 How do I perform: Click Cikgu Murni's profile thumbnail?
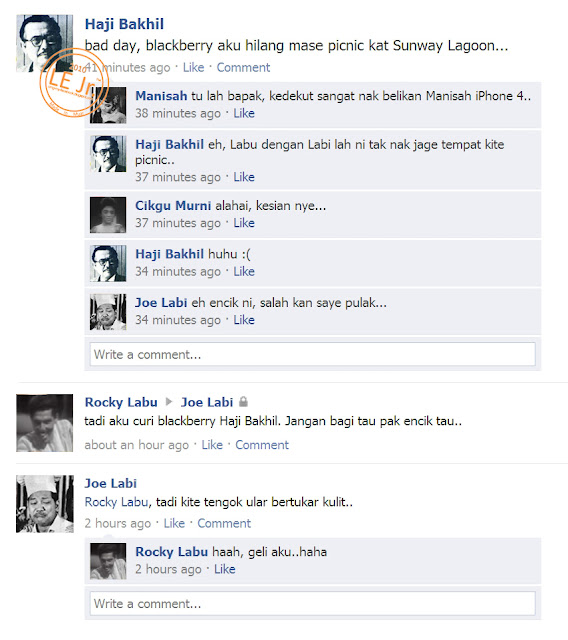(x=108, y=215)
